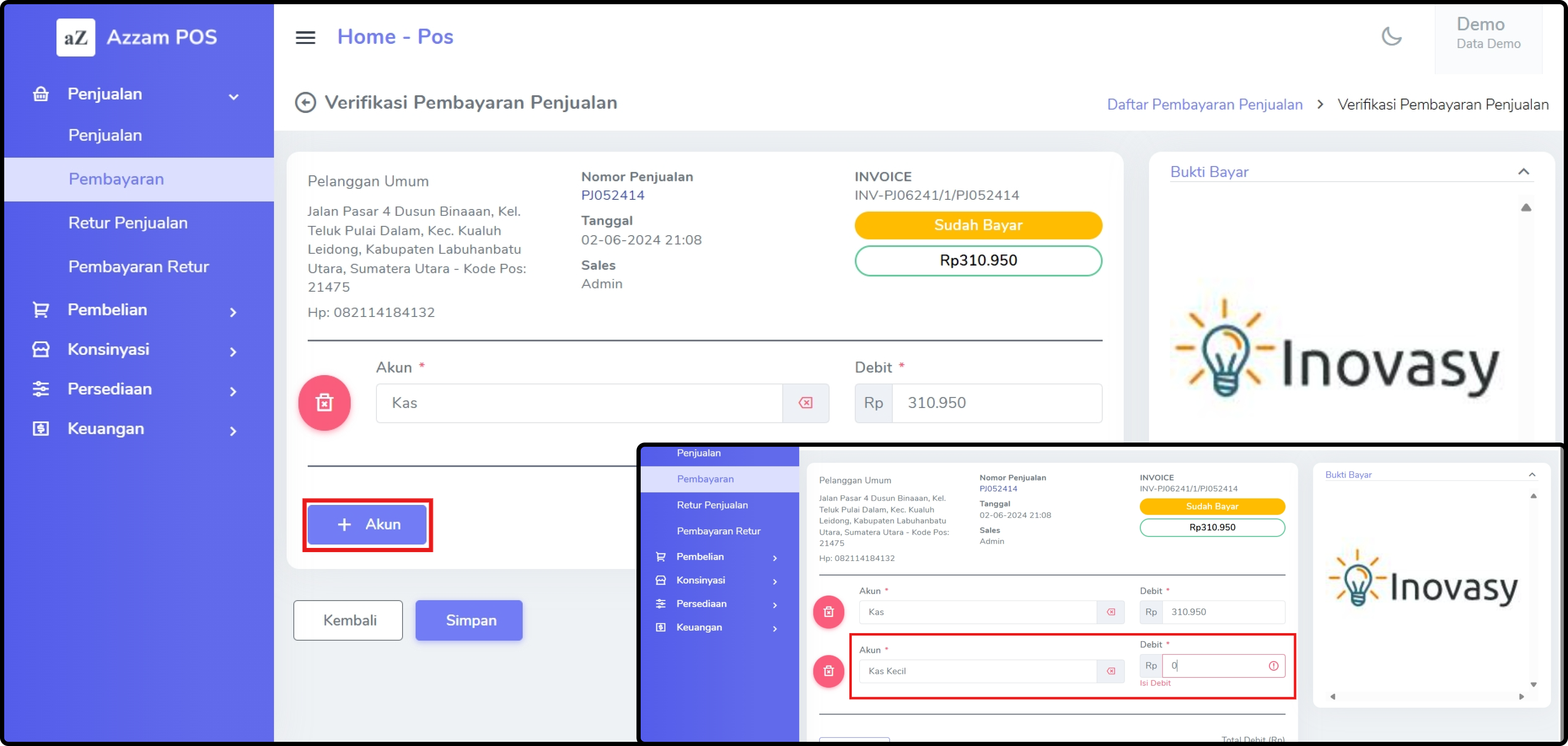Click the Konsinyasi store icon

[41, 349]
